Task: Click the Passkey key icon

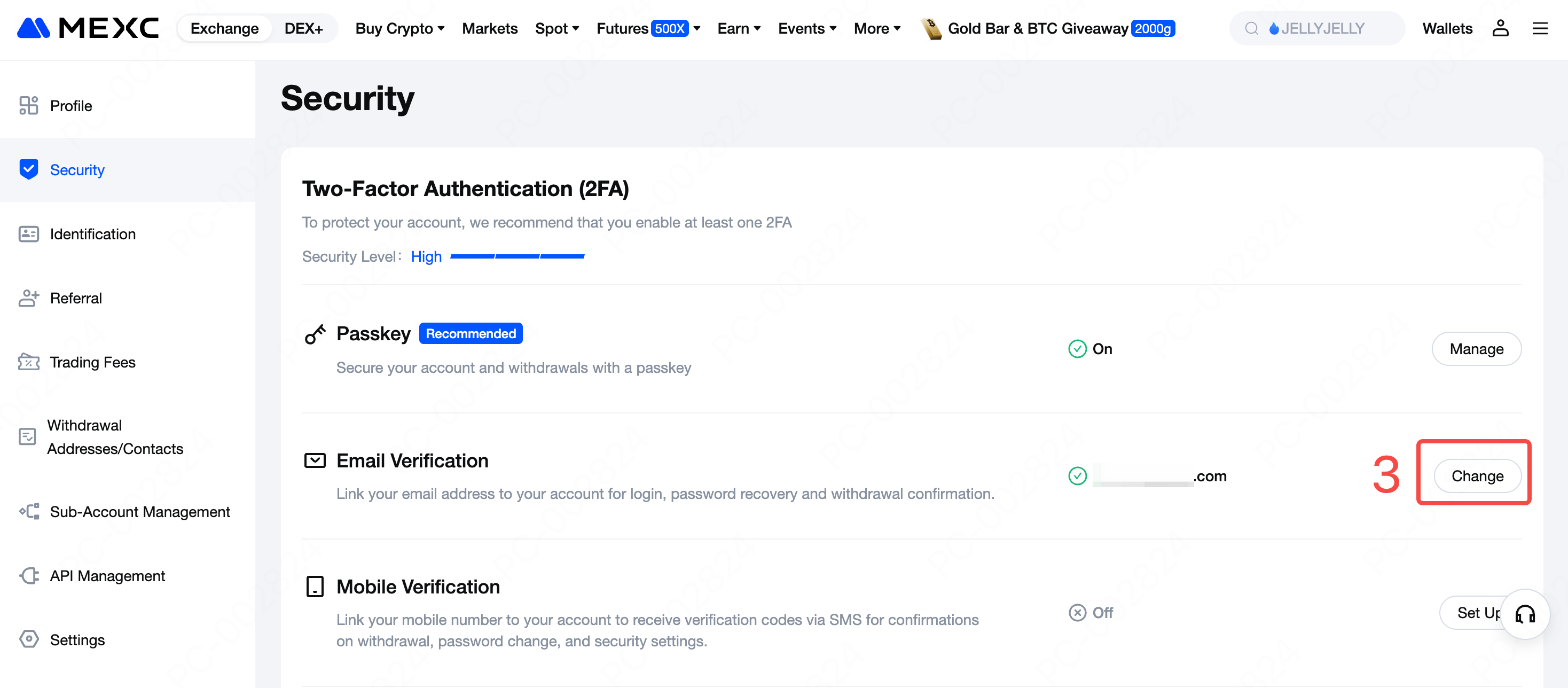Action: (x=315, y=334)
